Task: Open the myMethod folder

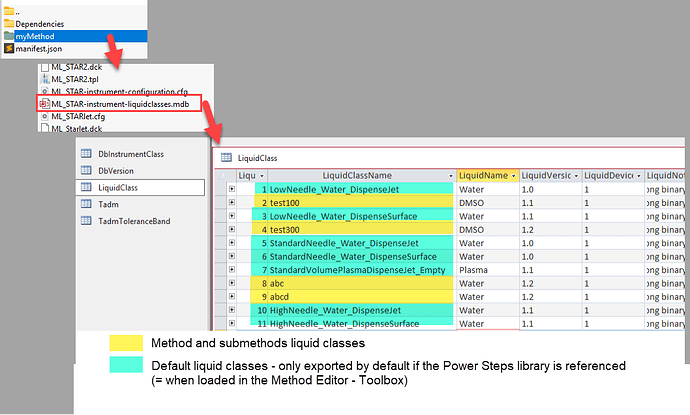Action: [33, 35]
